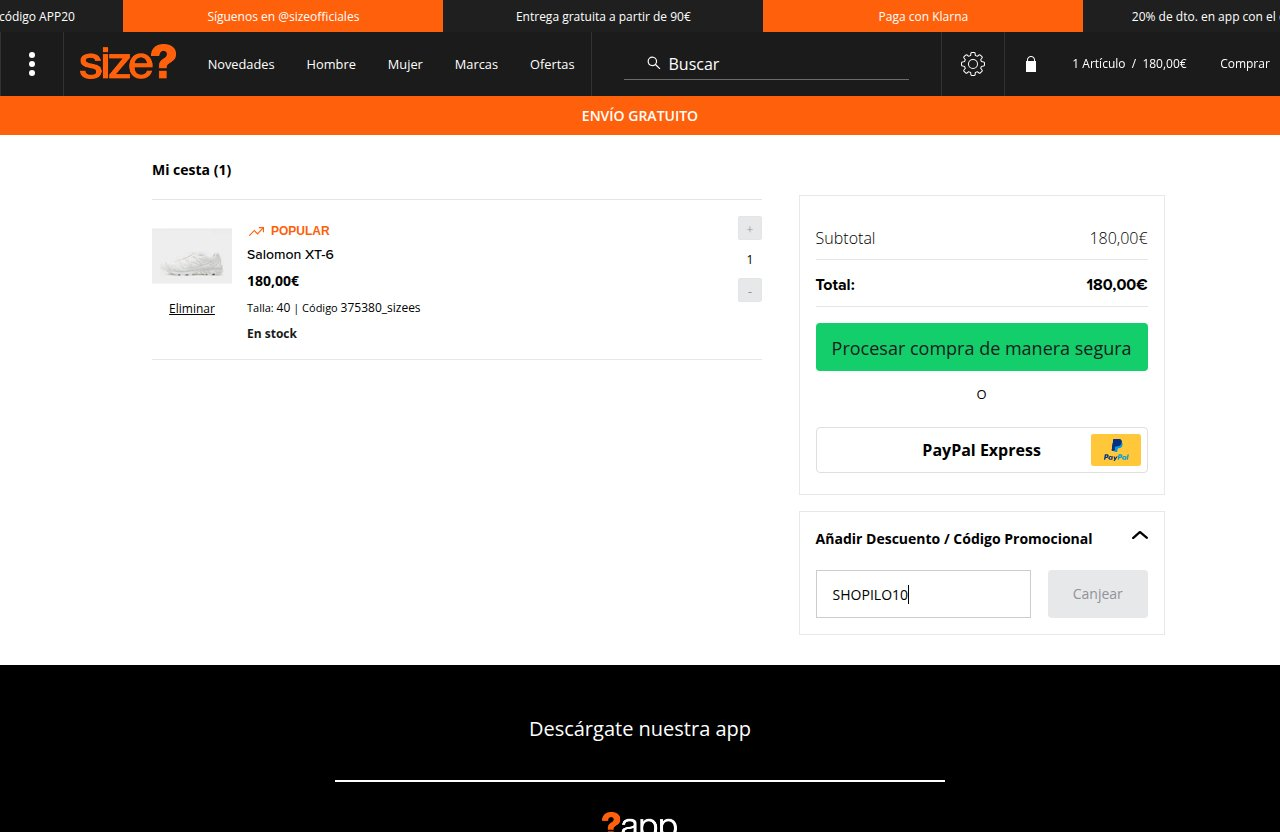Click the Subtotal label
Viewport: 1280px width, 832px height.
[x=845, y=238]
